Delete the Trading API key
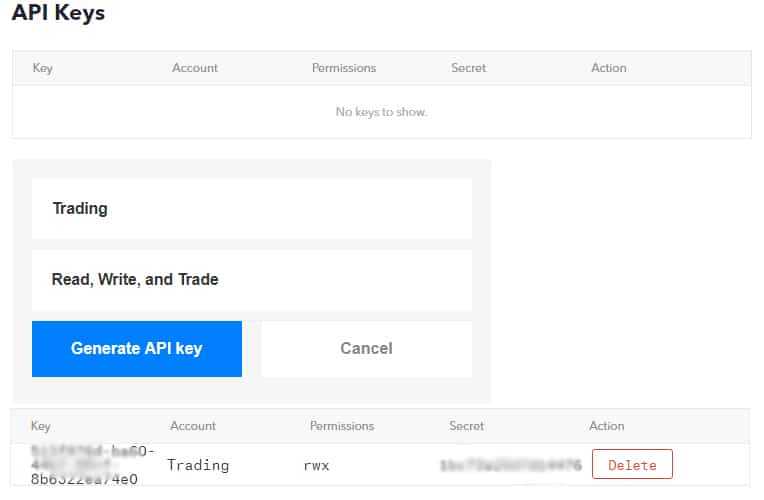 click(x=632, y=464)
